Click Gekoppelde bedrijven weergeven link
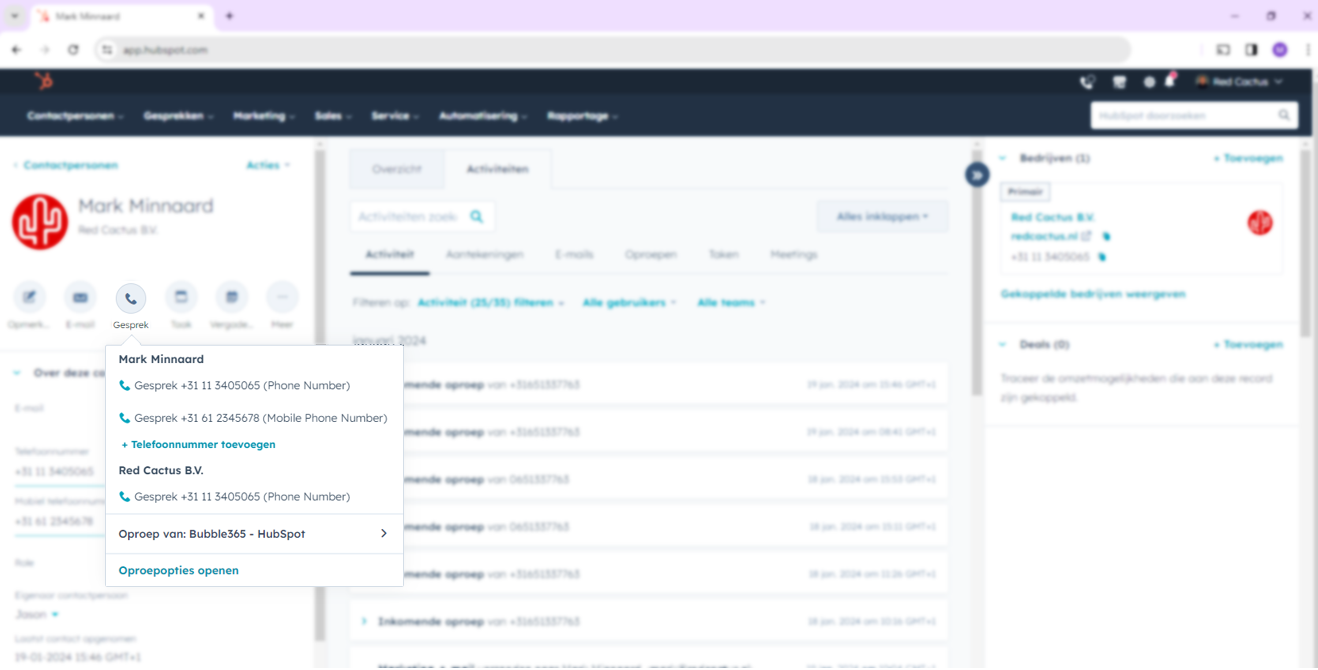Viewport: 1318px width, 670px height. click(1093, 295)
